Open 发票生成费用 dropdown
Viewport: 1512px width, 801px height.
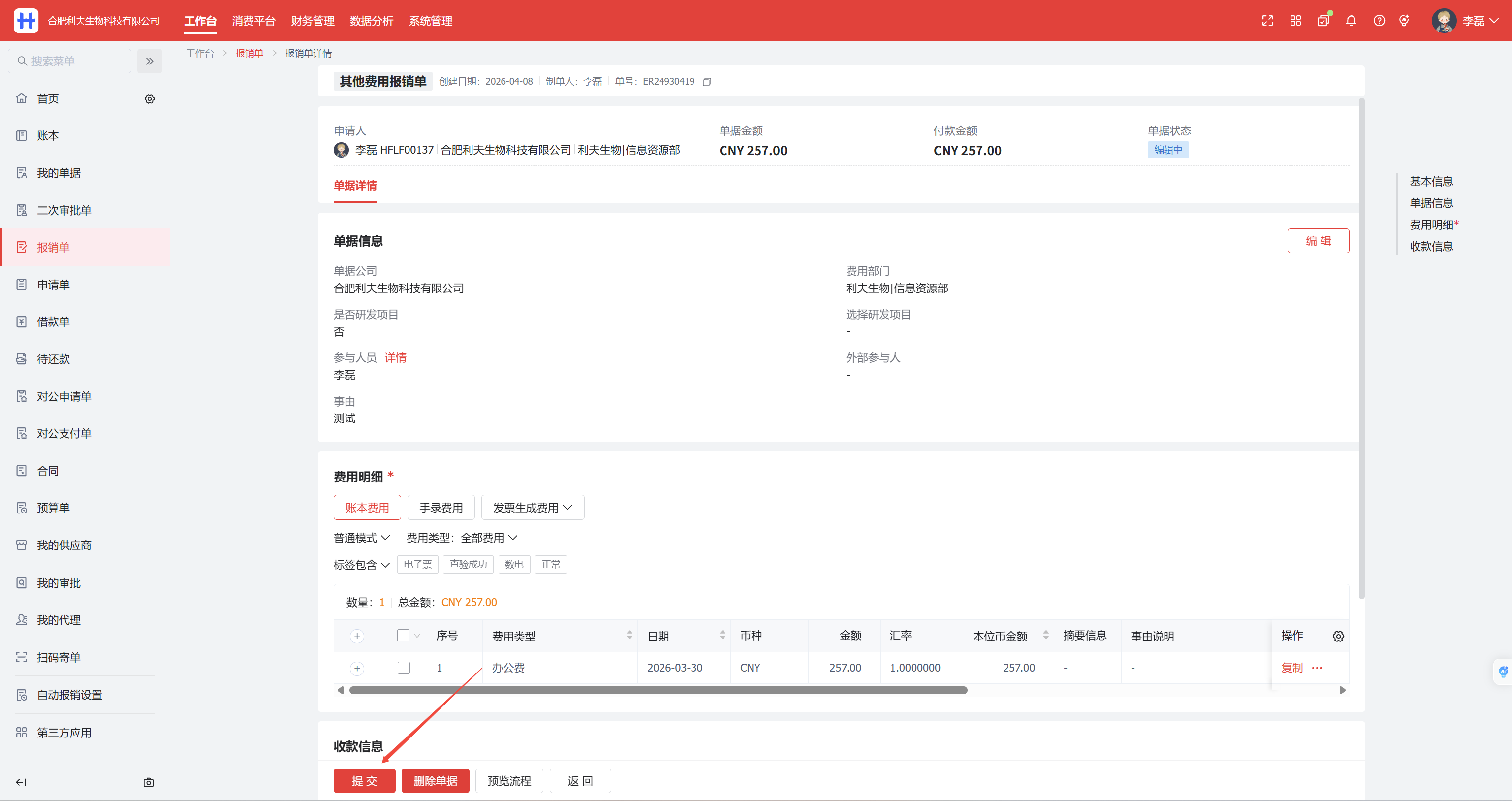click(532, 508)
